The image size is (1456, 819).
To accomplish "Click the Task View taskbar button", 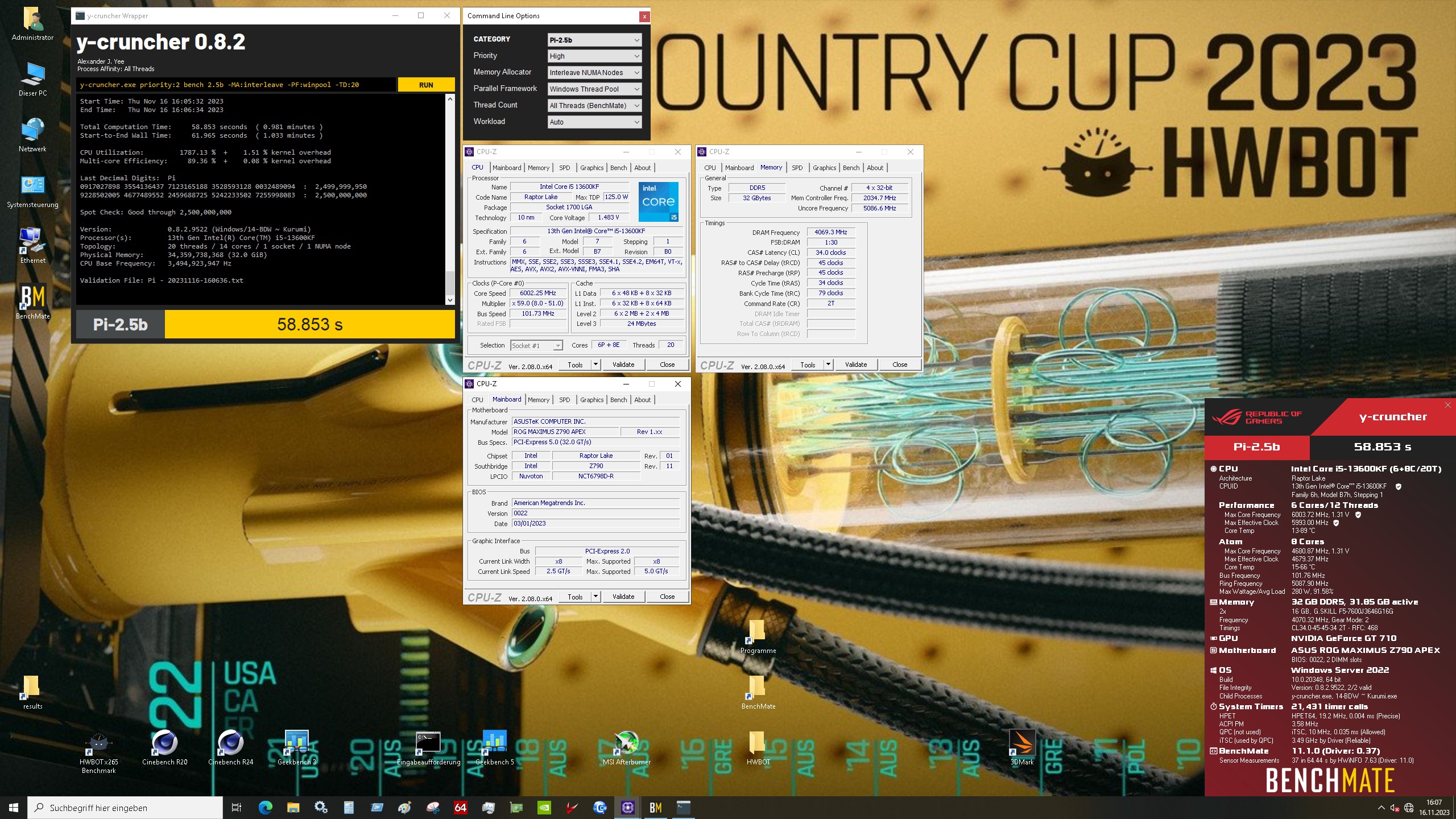I will tap(237, 808).
